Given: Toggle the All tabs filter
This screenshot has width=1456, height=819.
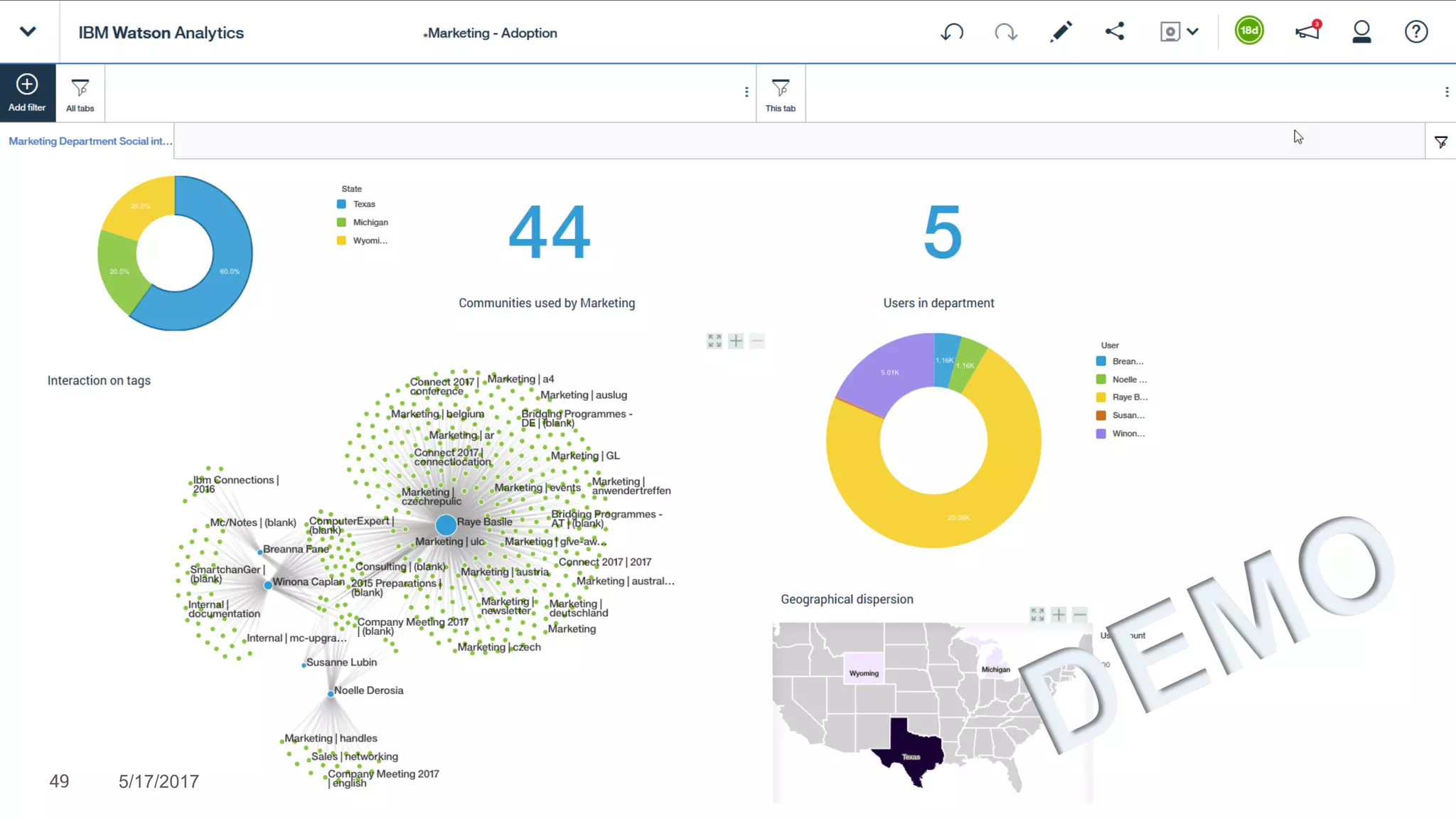Looking at the screenshot, I should click(80, 94).
